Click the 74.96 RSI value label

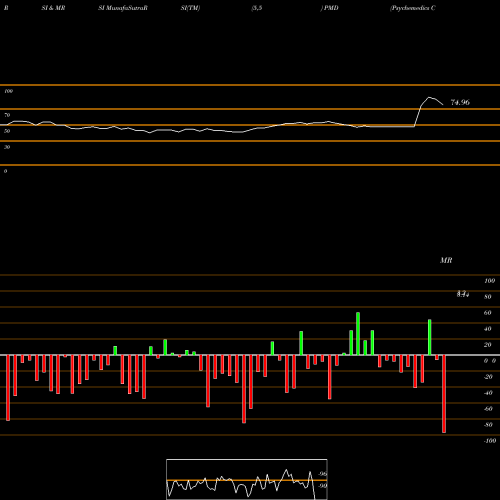click(460, 102)
